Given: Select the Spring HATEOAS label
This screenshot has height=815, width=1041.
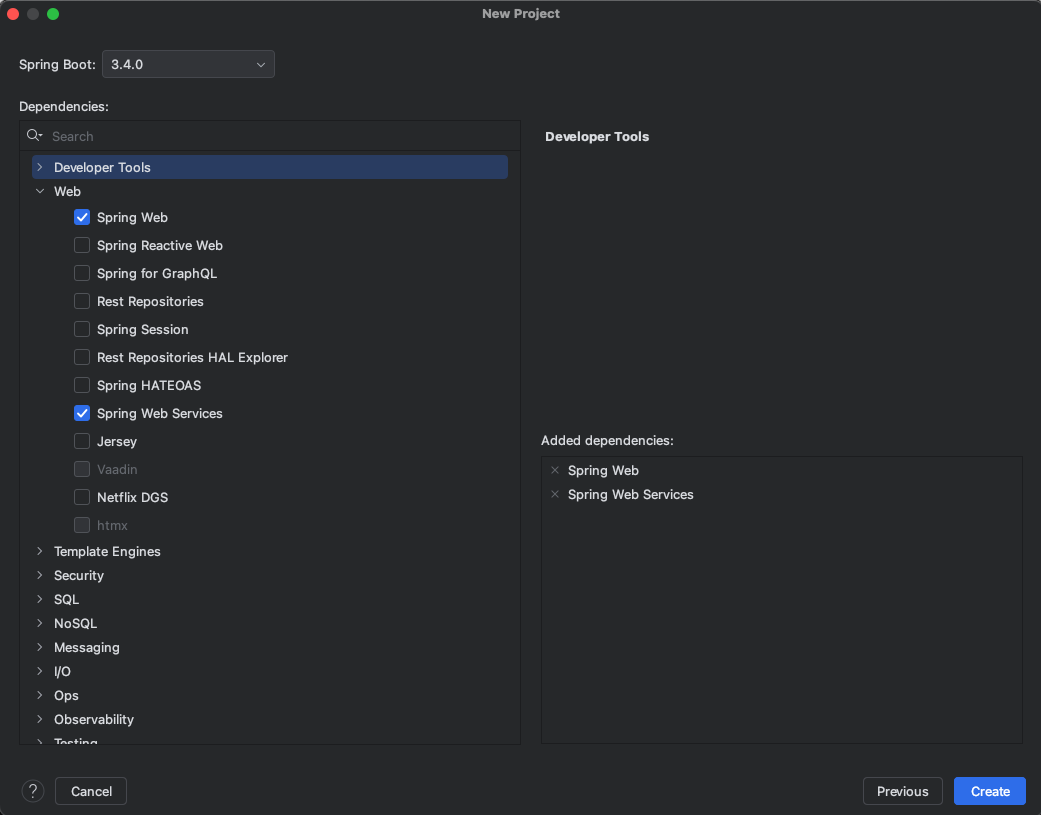Looking at the screenshot, I should pyautogui.click(x=149, y=385).
